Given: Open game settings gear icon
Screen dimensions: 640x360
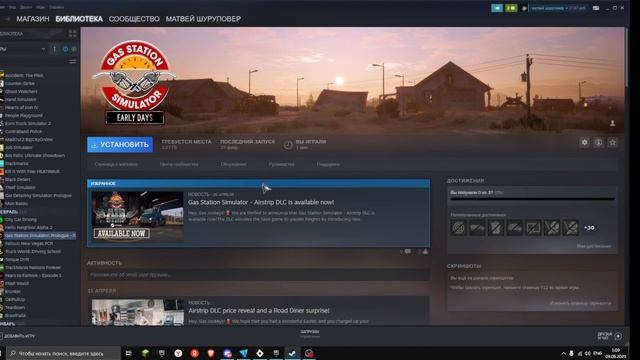Looking at the screenshot, I should click(x=584, y=142).
